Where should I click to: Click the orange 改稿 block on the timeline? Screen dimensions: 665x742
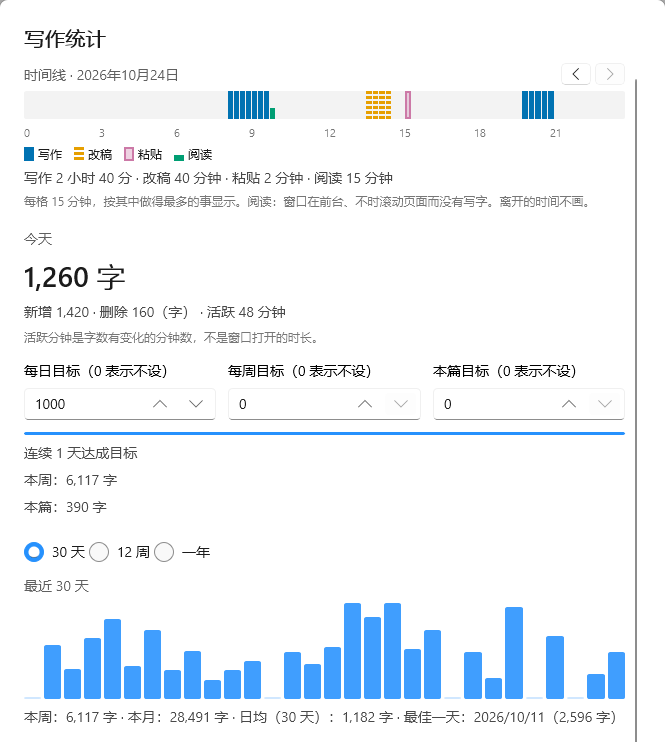379,105
